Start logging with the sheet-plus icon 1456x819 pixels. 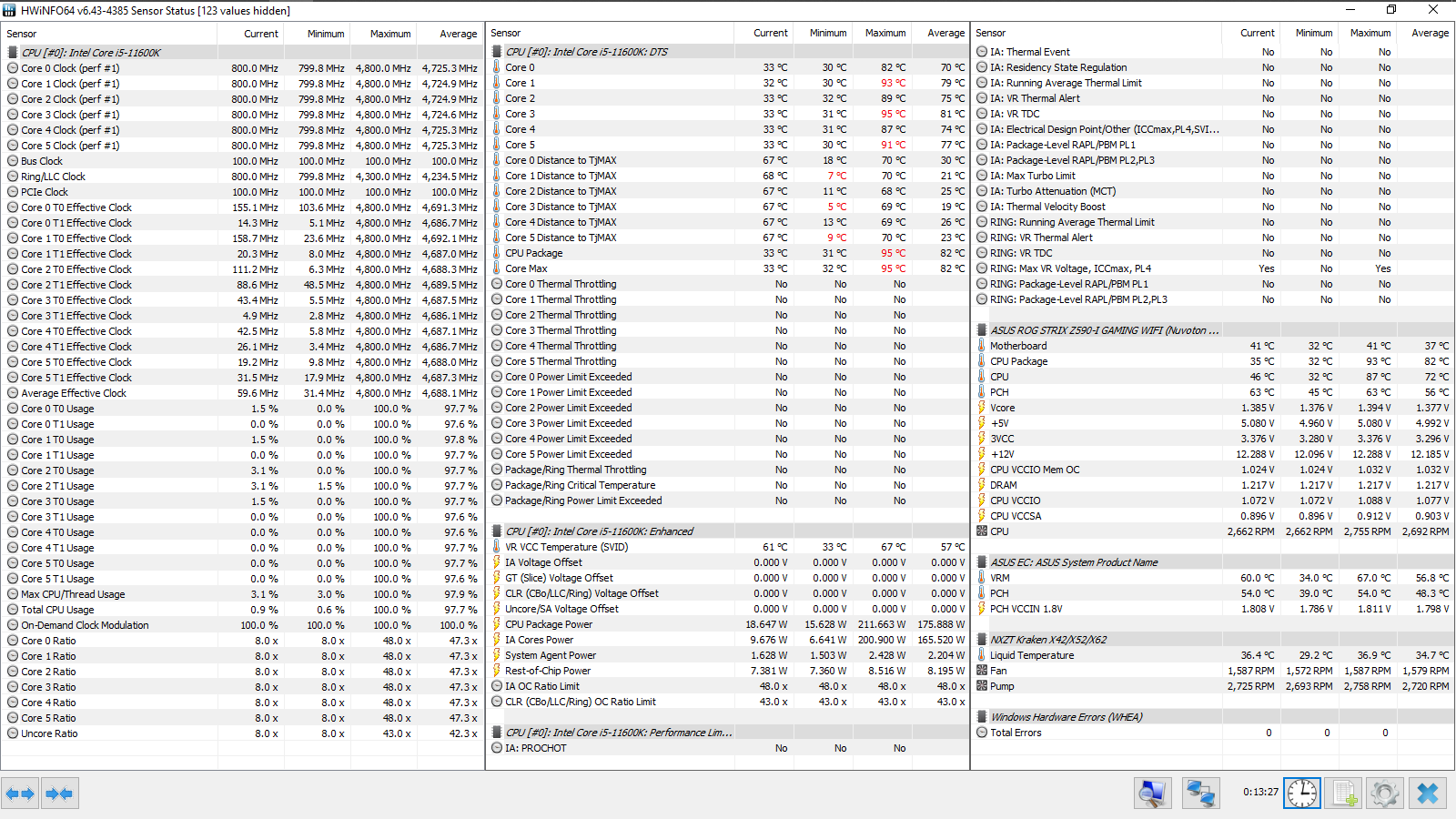click(x=1344, y=794)
